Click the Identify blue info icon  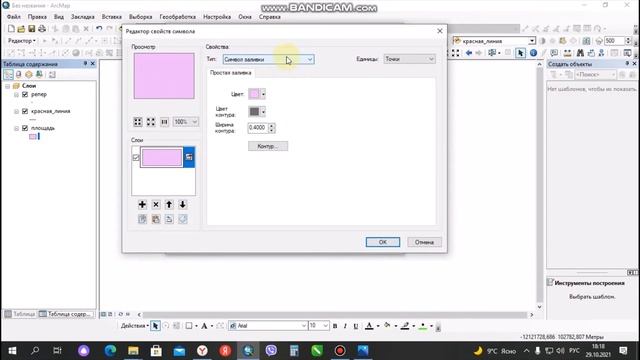tap(533, 53)
